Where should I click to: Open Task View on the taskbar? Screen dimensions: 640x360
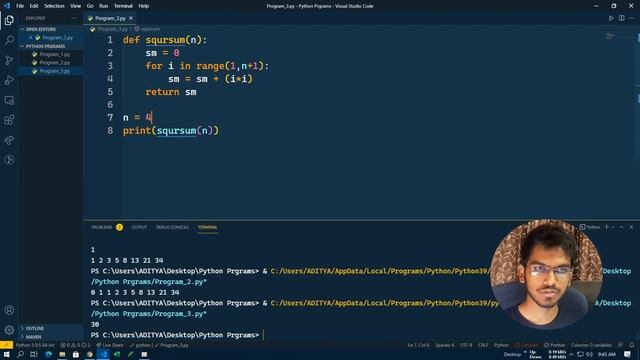[x=34, y=354]
